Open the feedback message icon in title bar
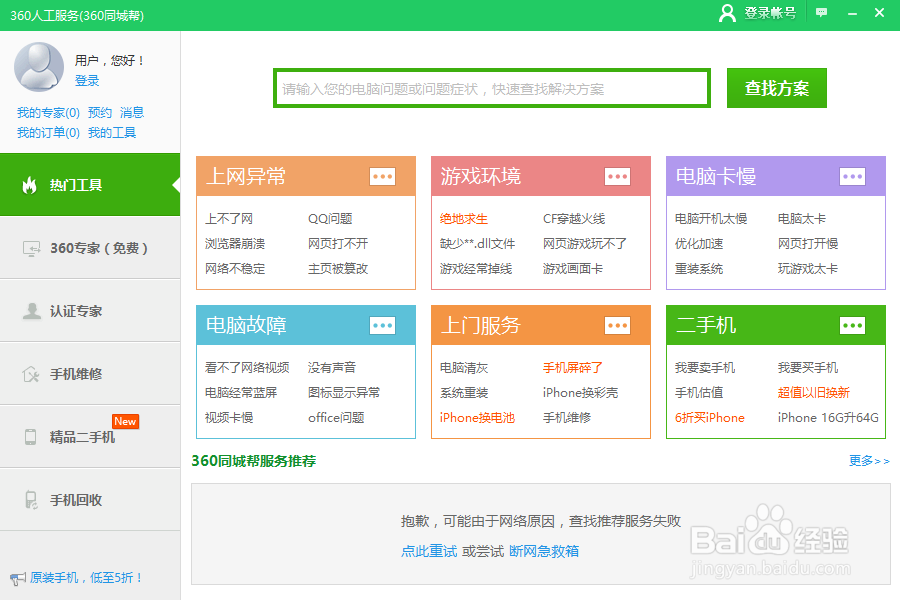 821,13
